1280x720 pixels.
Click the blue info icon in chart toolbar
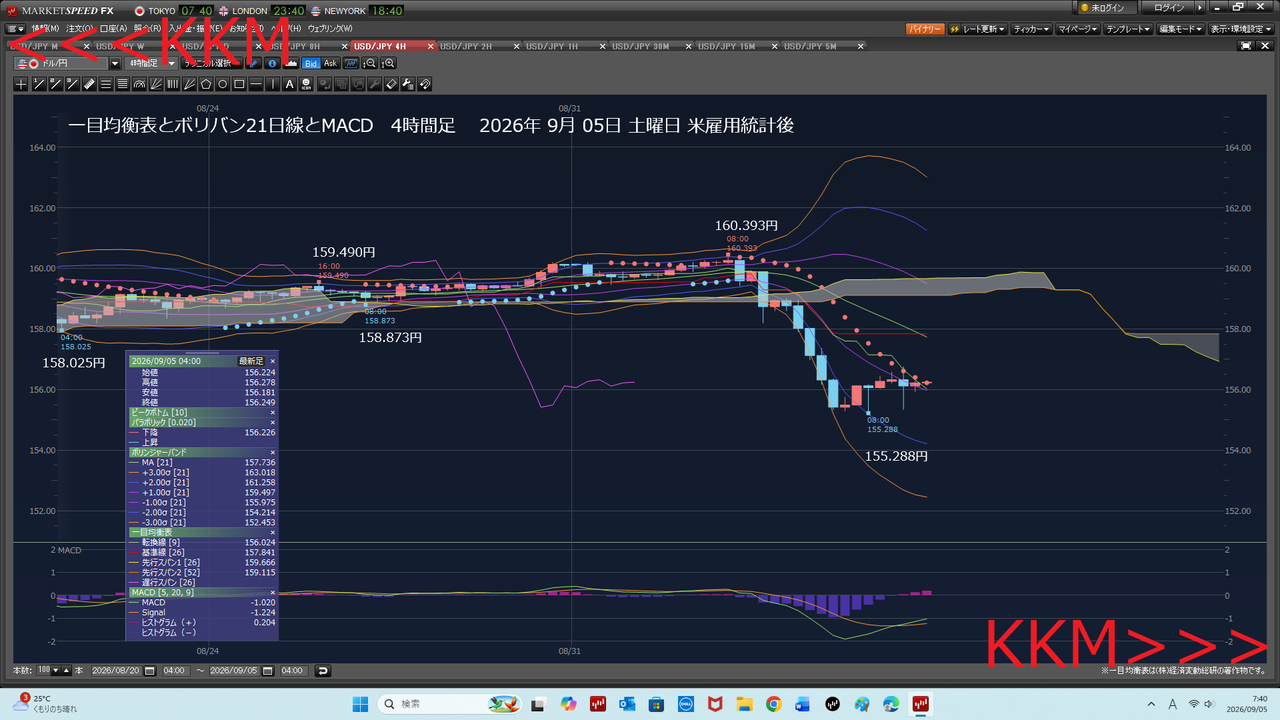click(x=273, y=63)
